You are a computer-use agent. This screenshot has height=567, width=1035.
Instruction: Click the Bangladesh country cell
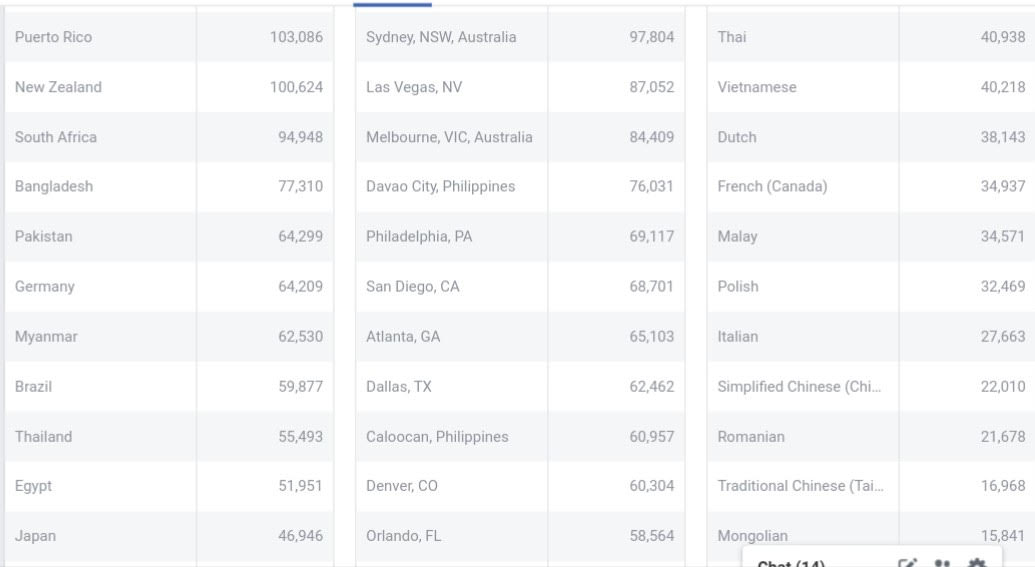point(54,187)
